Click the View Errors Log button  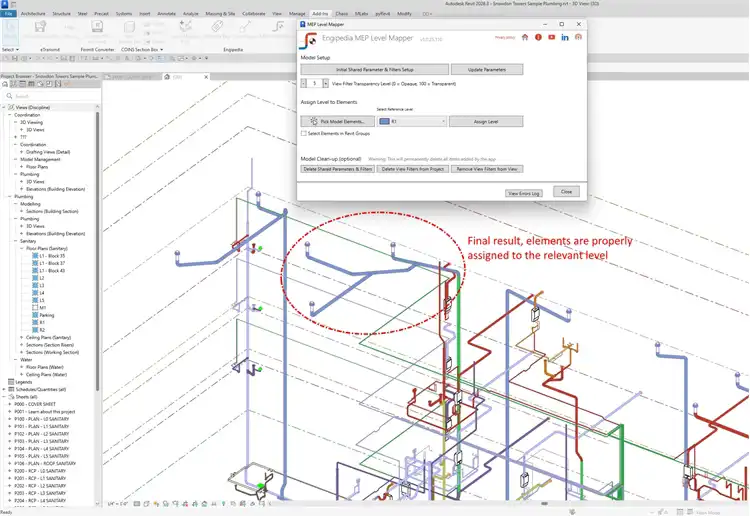point(523,193)
